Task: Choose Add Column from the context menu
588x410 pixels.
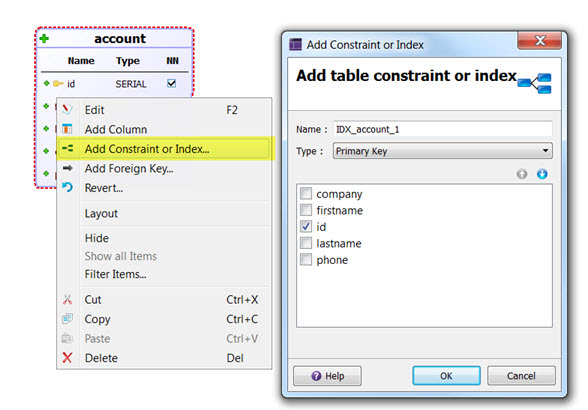Action: [x=164, y=129]
